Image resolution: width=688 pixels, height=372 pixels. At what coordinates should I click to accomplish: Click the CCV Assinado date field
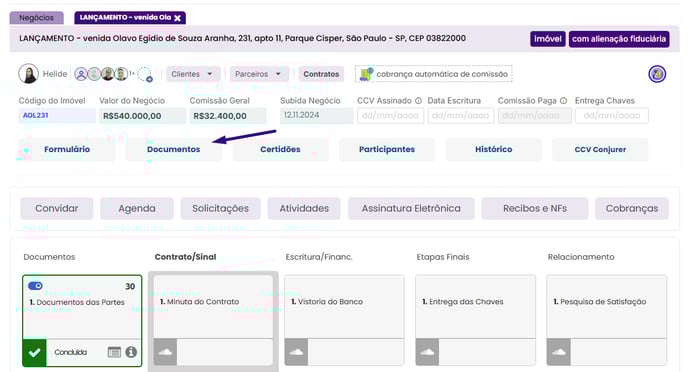[x=391, y=116]
